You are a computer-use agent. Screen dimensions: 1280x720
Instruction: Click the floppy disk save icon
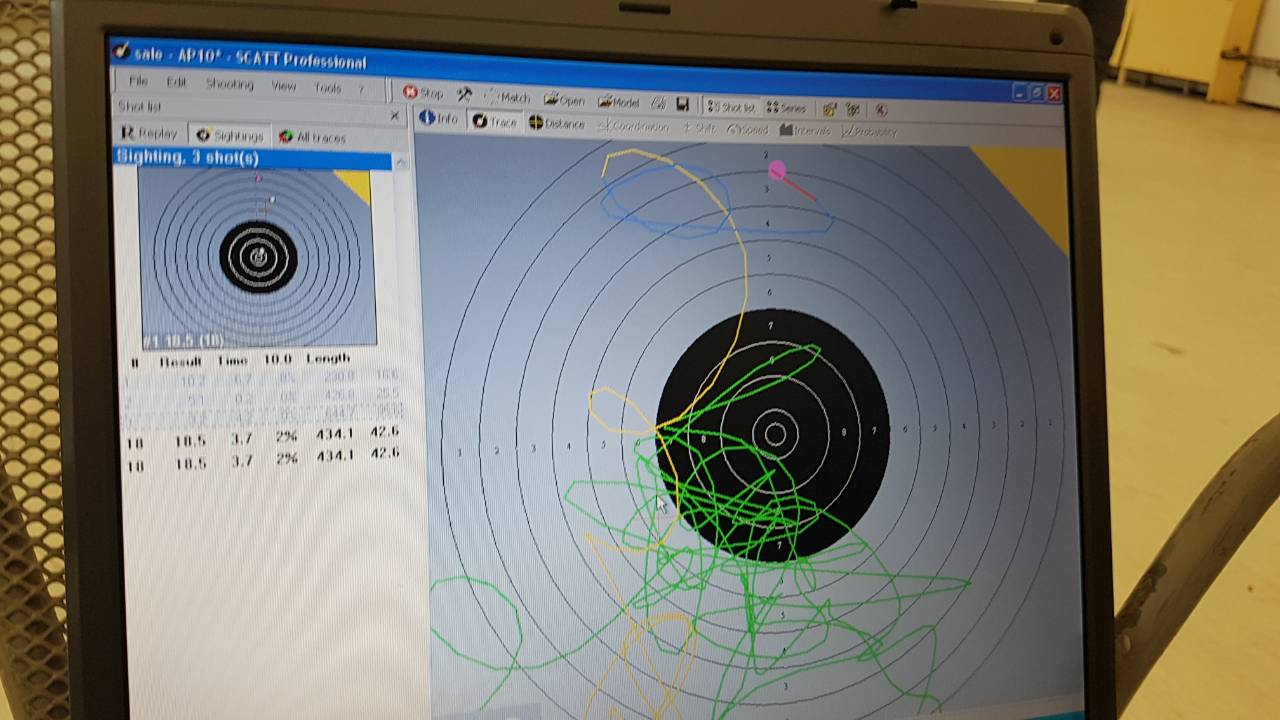pos(682,104)
